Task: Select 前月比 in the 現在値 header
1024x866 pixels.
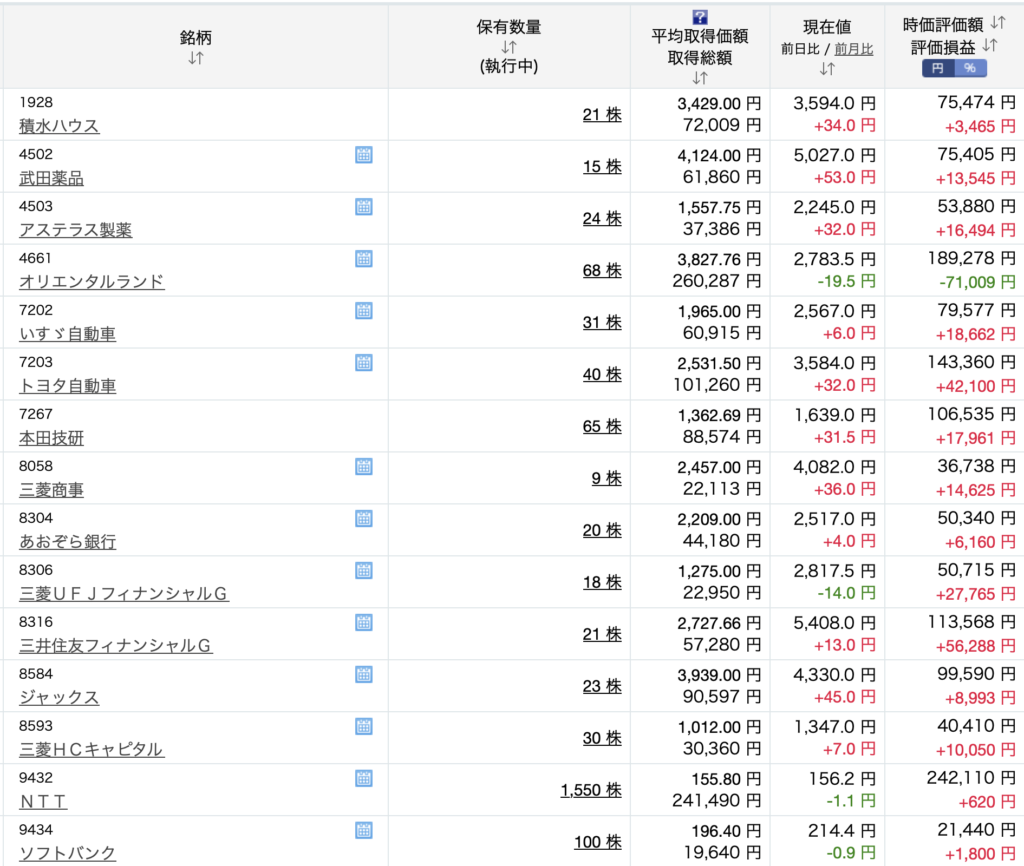Action: 853,48
